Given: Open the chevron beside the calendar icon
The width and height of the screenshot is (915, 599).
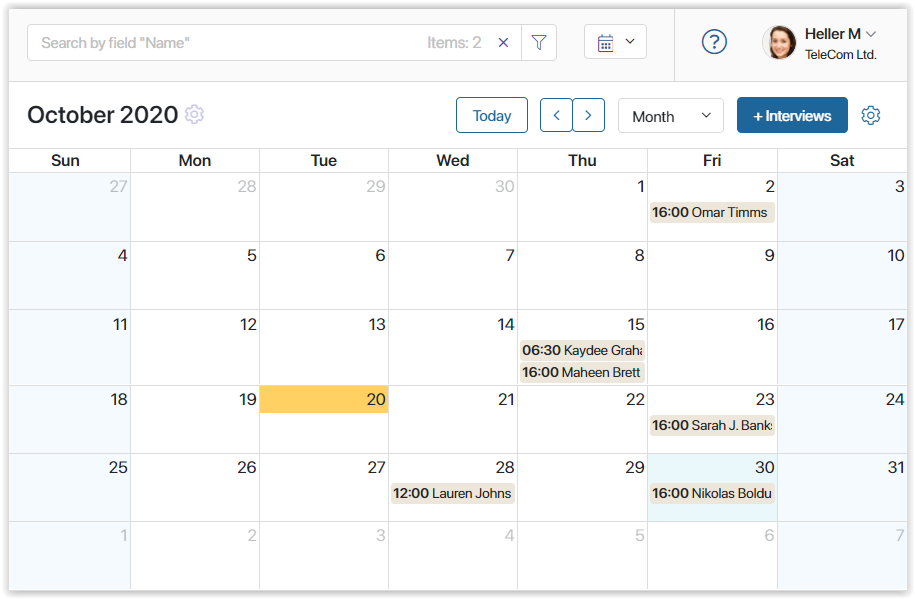Looking at the screenshot, I should [x=628, y=41].
